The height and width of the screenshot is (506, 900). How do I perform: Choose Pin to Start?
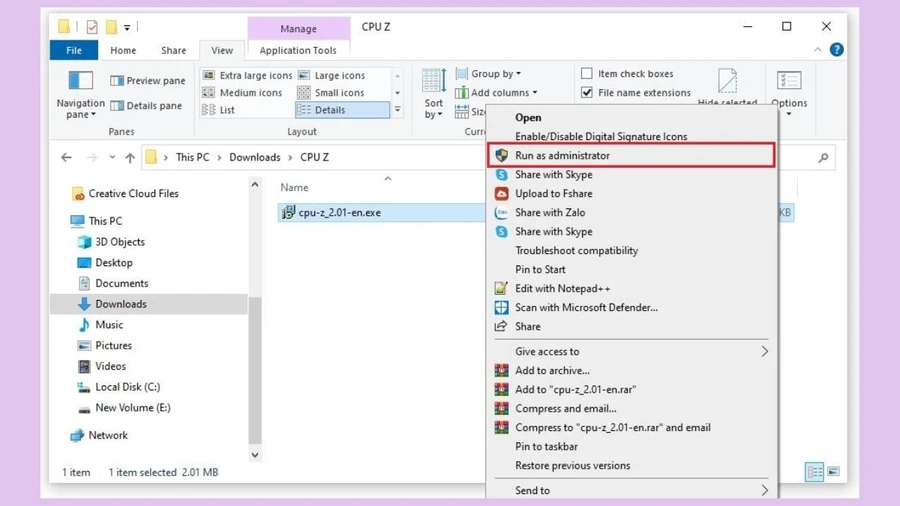point(540,270)
